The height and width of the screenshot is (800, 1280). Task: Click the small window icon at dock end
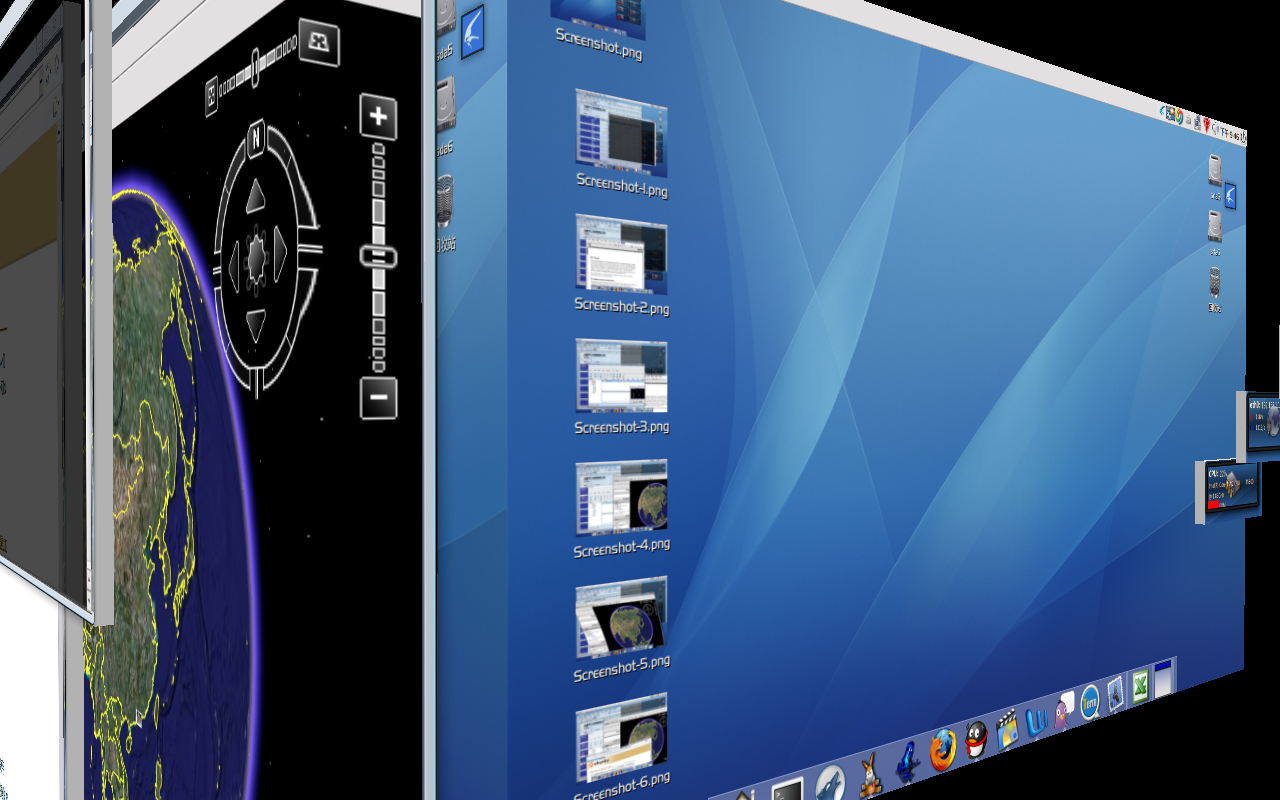[1163, 679]
